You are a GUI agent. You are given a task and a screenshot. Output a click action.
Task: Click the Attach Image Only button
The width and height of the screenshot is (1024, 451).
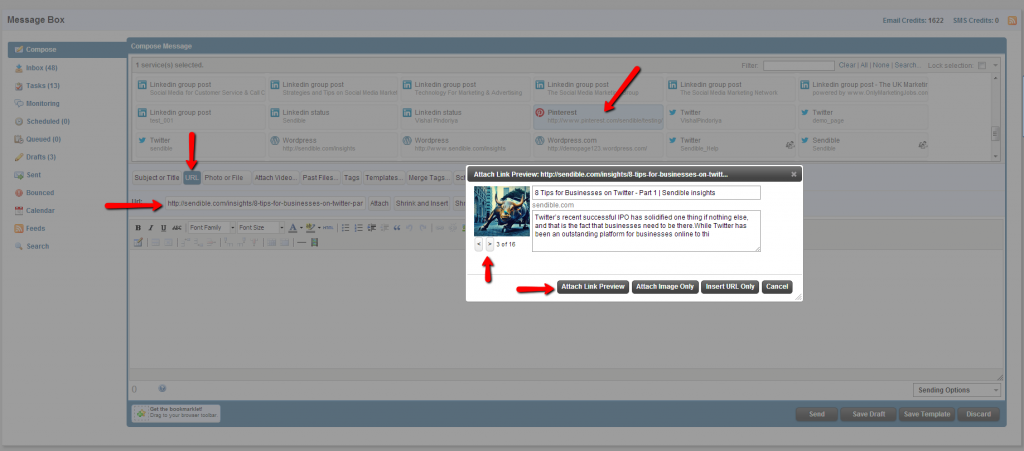[x=665, y=287]
